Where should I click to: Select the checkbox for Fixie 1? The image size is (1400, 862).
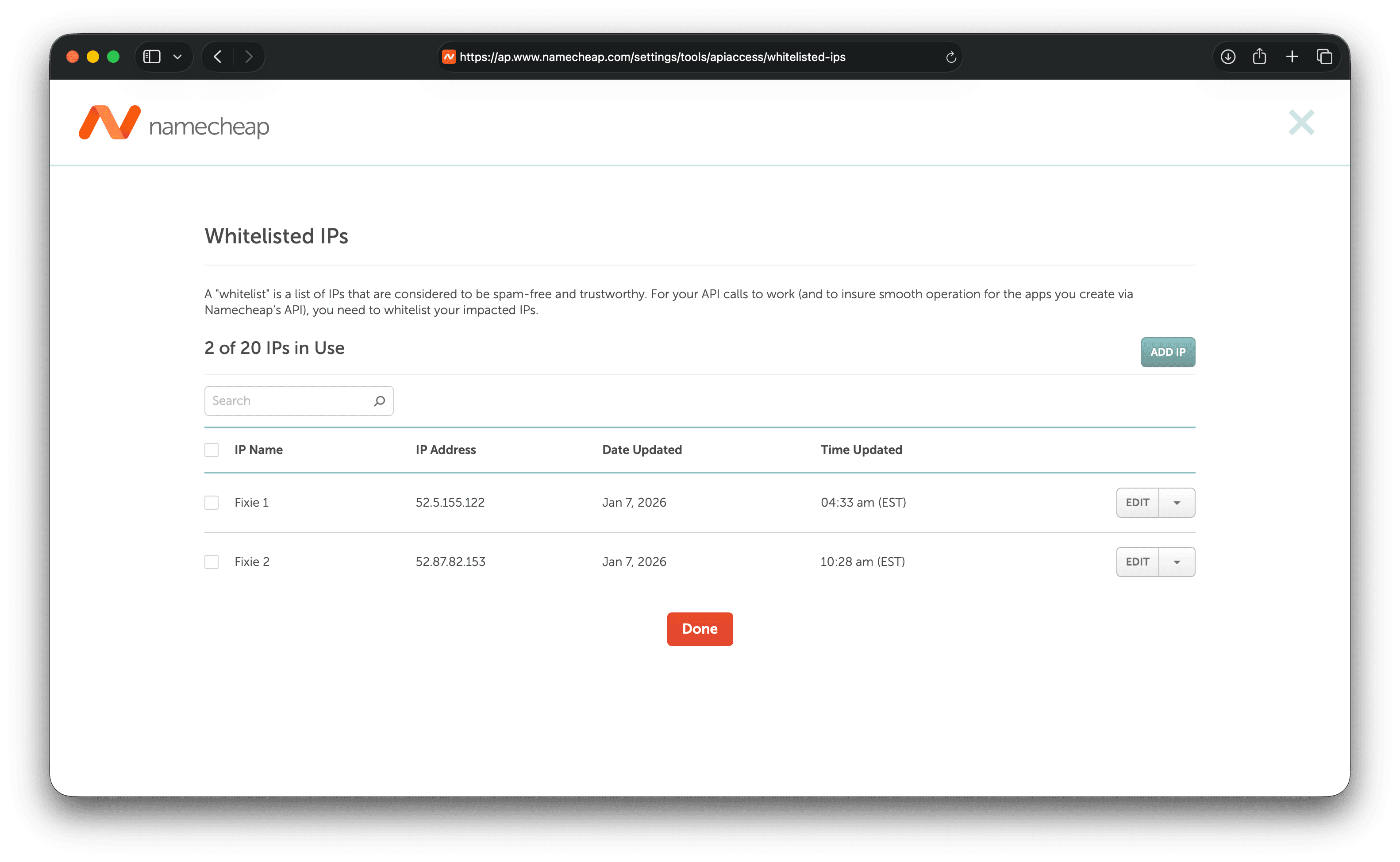[x=212, y=502]
